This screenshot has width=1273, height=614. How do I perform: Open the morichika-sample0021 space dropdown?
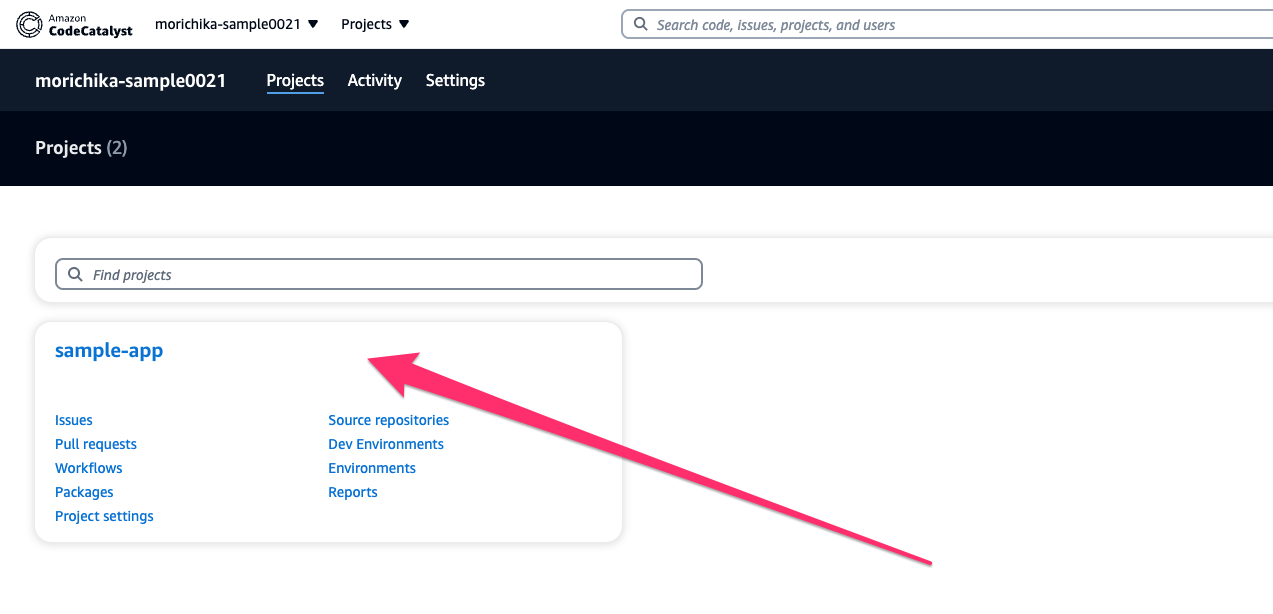(x=237, y=24)
